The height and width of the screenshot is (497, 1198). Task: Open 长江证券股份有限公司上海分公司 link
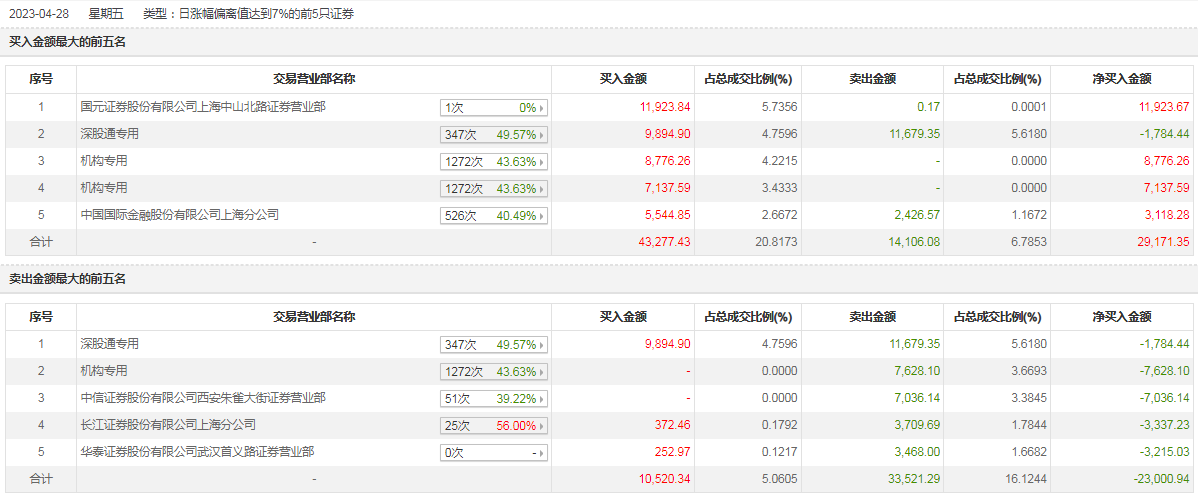(x=168, y=424)
